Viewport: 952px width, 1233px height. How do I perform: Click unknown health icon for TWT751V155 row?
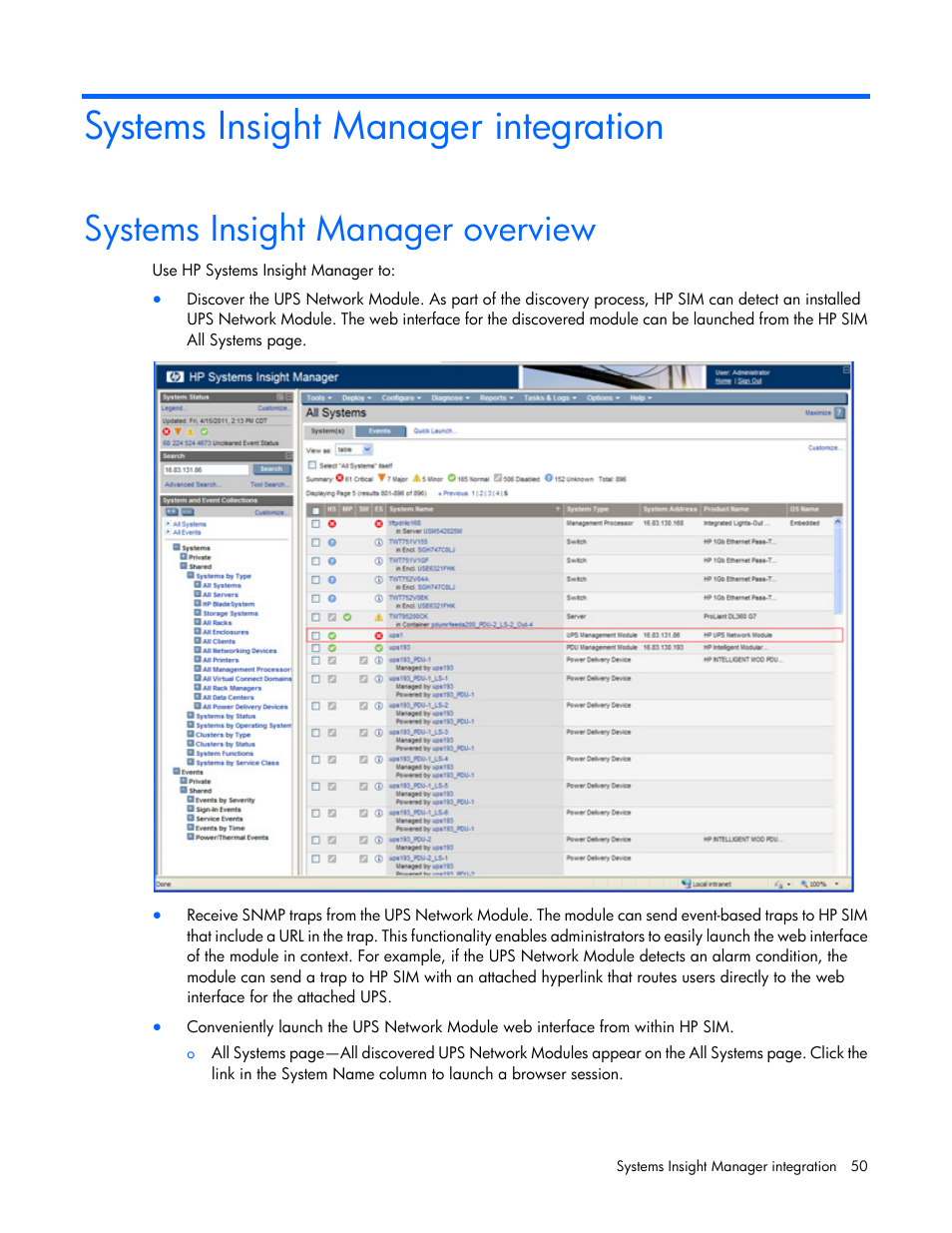pos(332,543)
